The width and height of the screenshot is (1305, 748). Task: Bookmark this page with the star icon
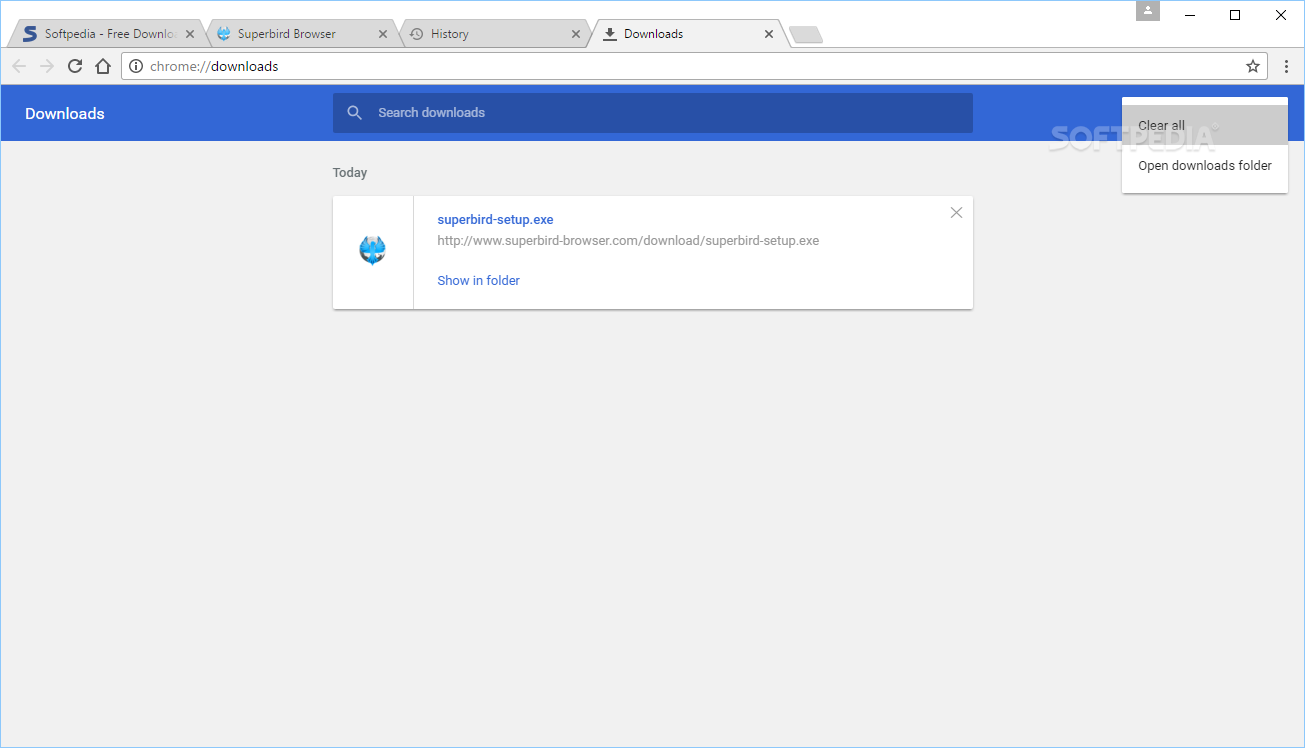(1252, 66)
